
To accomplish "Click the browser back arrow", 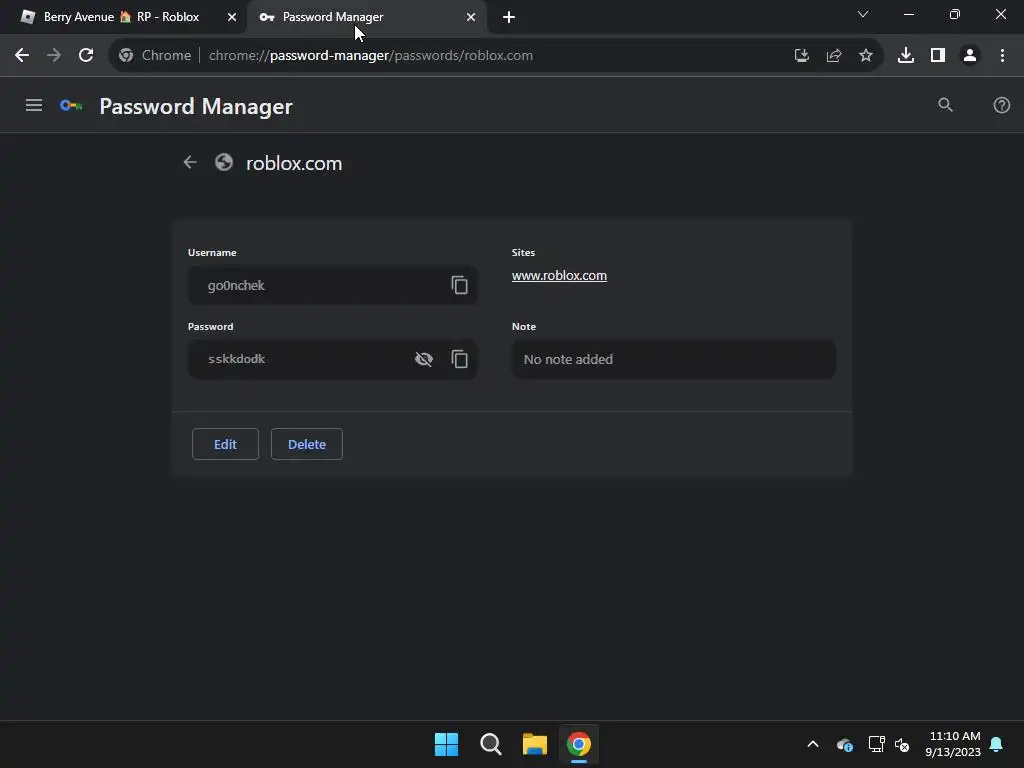I will pos(22,56).
